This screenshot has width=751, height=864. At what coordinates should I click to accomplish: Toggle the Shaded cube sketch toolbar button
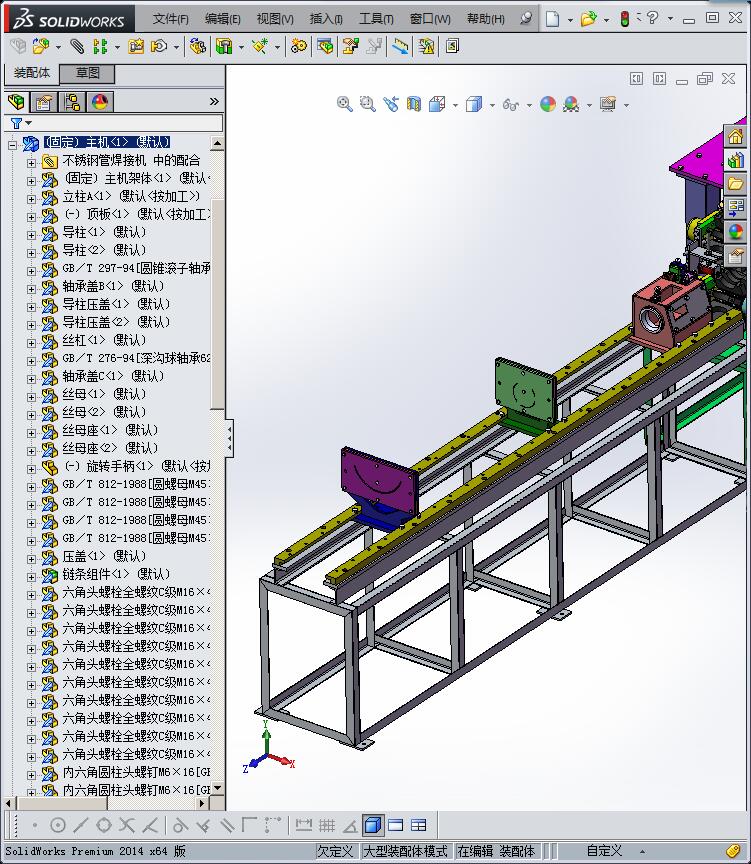tap(373, 825)
